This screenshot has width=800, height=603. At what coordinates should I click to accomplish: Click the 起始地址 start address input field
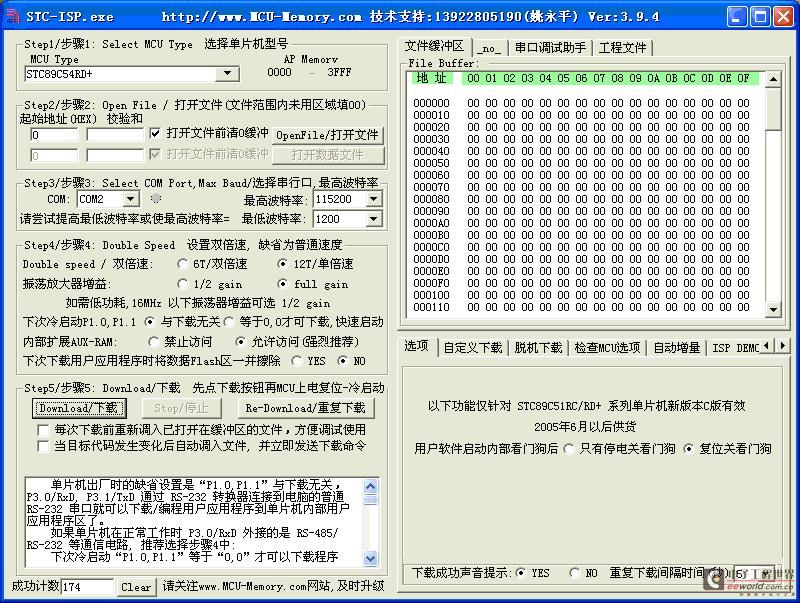pos(53,134)
